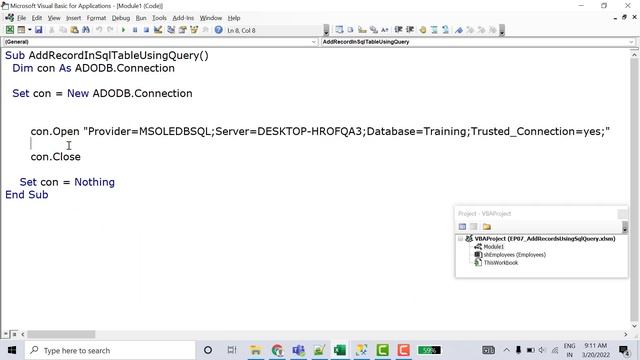Click the Toolbox toolbar icon
Screen dimensions: 640x360
205,30
